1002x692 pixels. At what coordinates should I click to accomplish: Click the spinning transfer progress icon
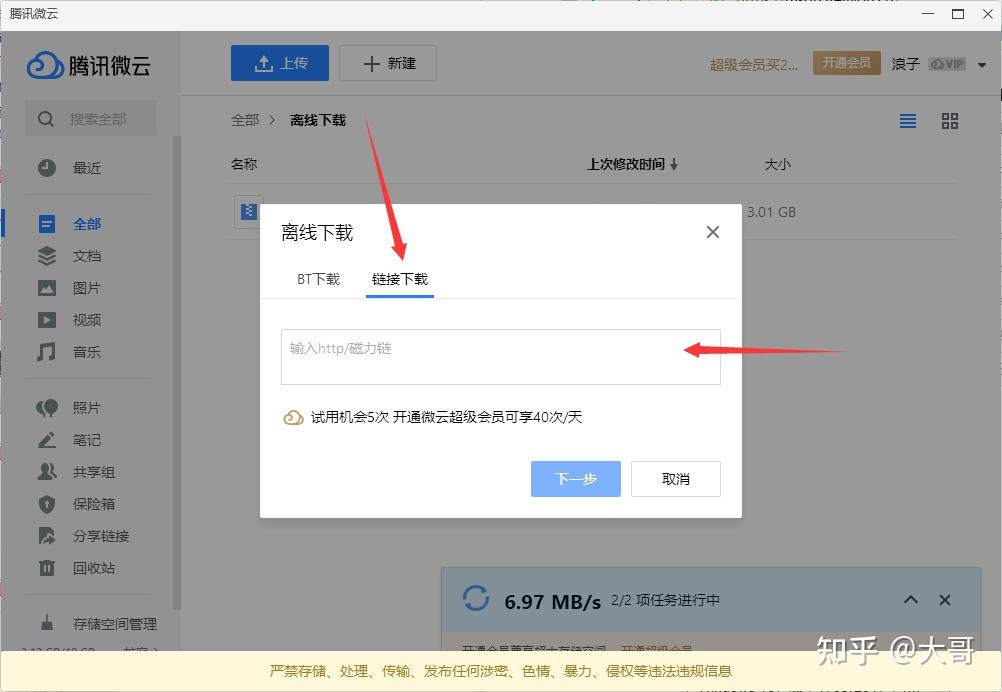coord(475,599)
